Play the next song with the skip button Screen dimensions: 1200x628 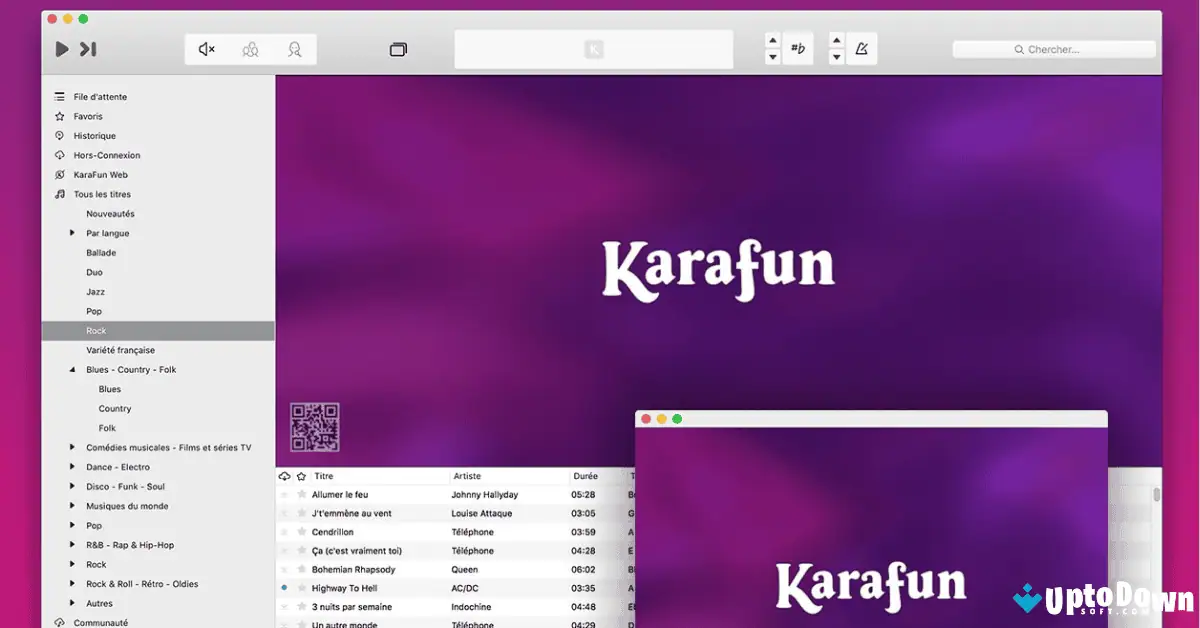pyautogui.click(x=88, y=48)
